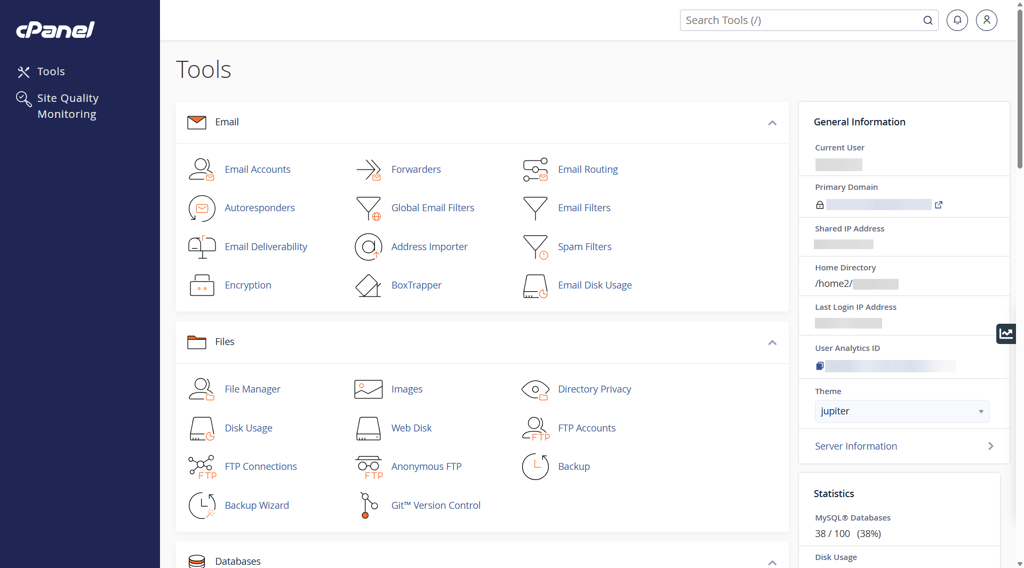Click the Forwarders arrow icon
The height and width of the screenshot is (568, 1024).
[x=368, y=169]
